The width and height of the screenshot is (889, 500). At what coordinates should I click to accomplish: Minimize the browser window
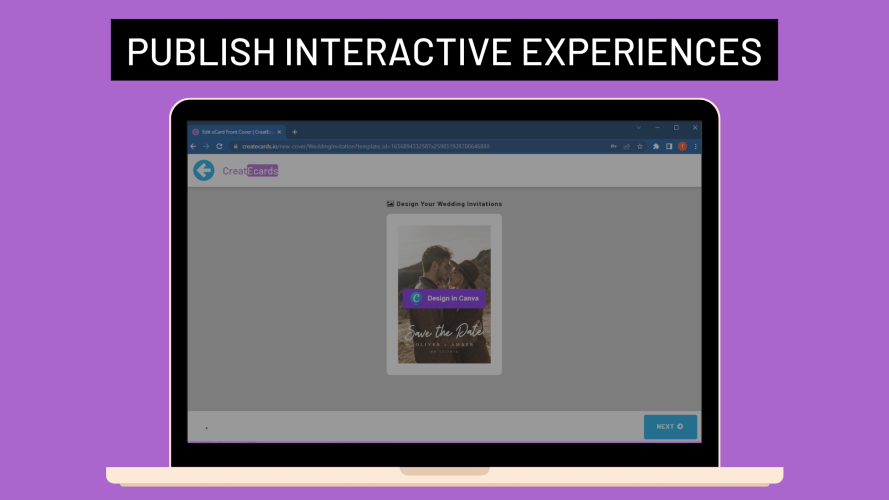[657, 128]
